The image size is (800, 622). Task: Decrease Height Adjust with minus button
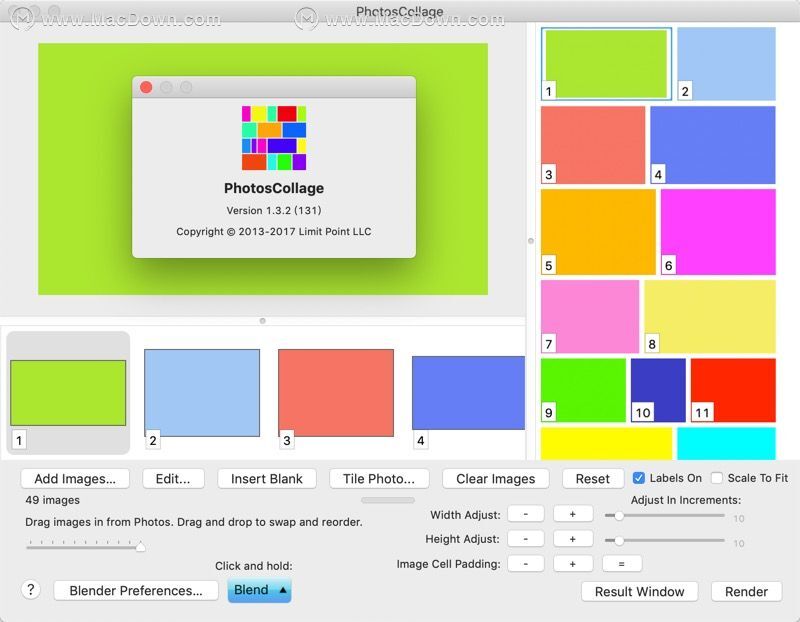point(526,539)
